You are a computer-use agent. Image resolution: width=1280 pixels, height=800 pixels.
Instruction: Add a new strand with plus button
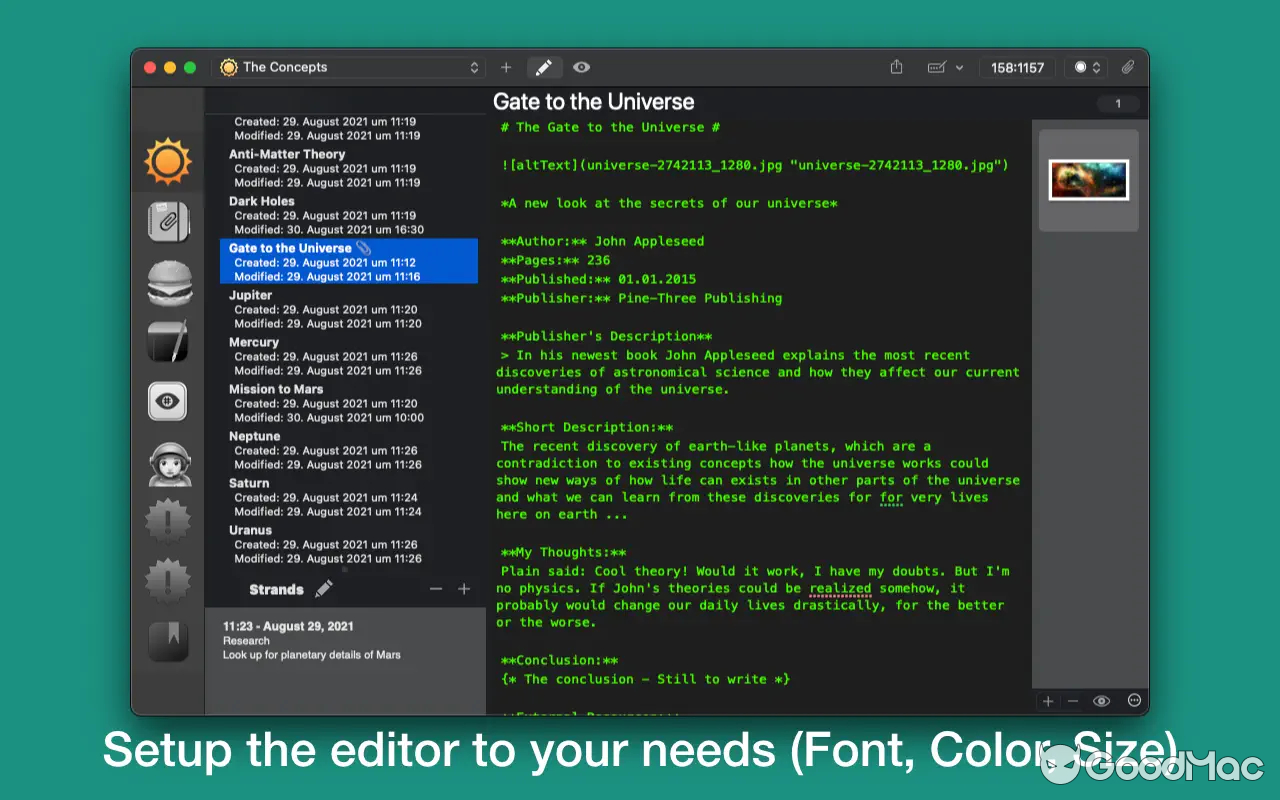coord(464,589)
